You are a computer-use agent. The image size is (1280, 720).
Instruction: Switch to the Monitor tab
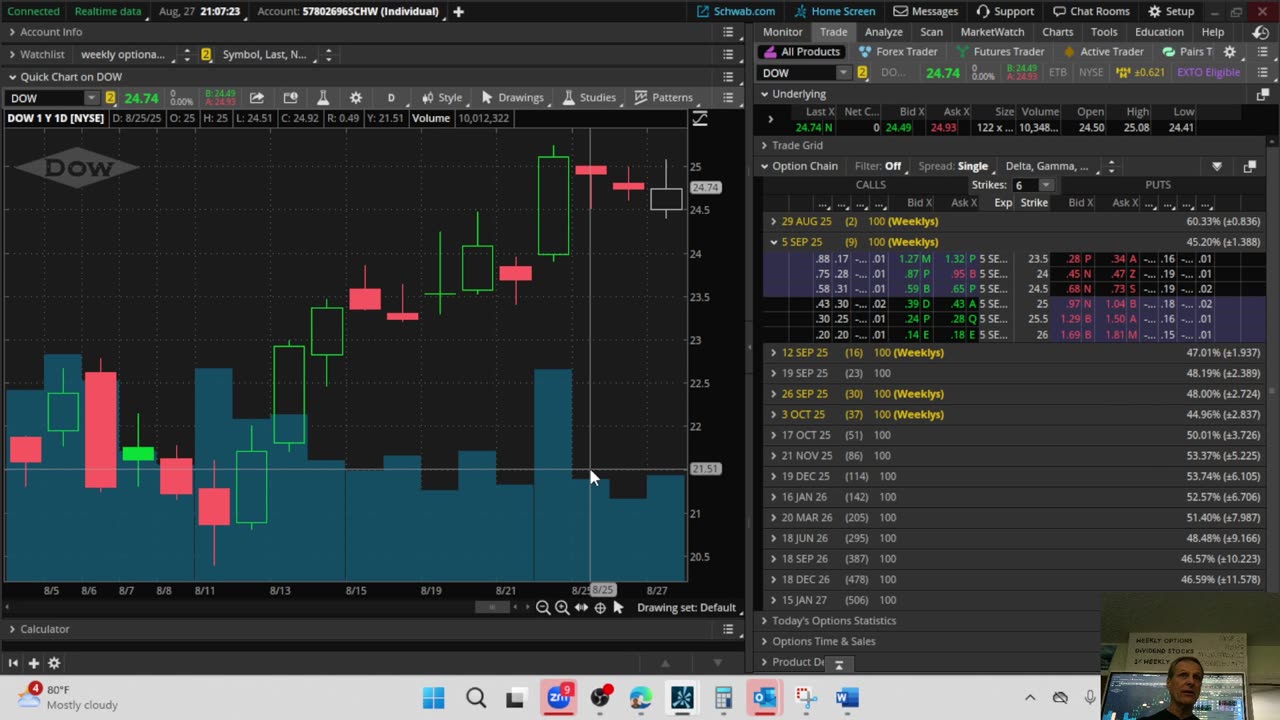[x=782, y=32]
